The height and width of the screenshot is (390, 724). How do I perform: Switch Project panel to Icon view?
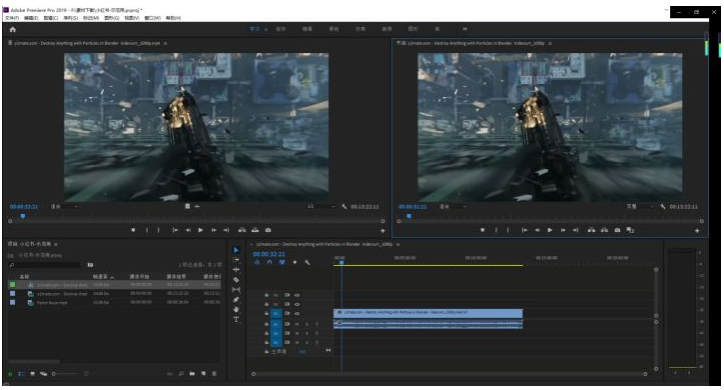(32, 373)
